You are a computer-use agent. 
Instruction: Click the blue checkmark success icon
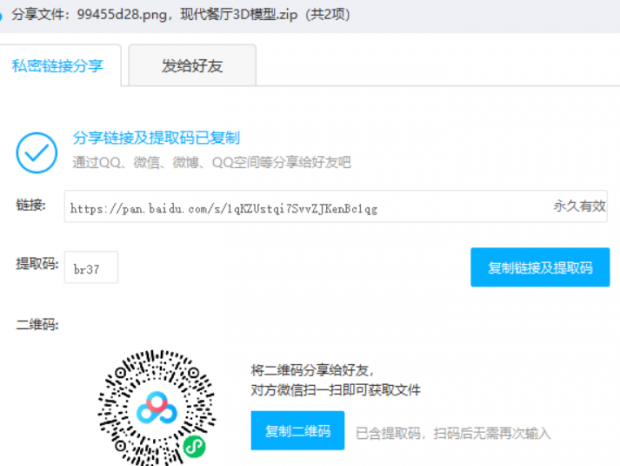(37, 153)
